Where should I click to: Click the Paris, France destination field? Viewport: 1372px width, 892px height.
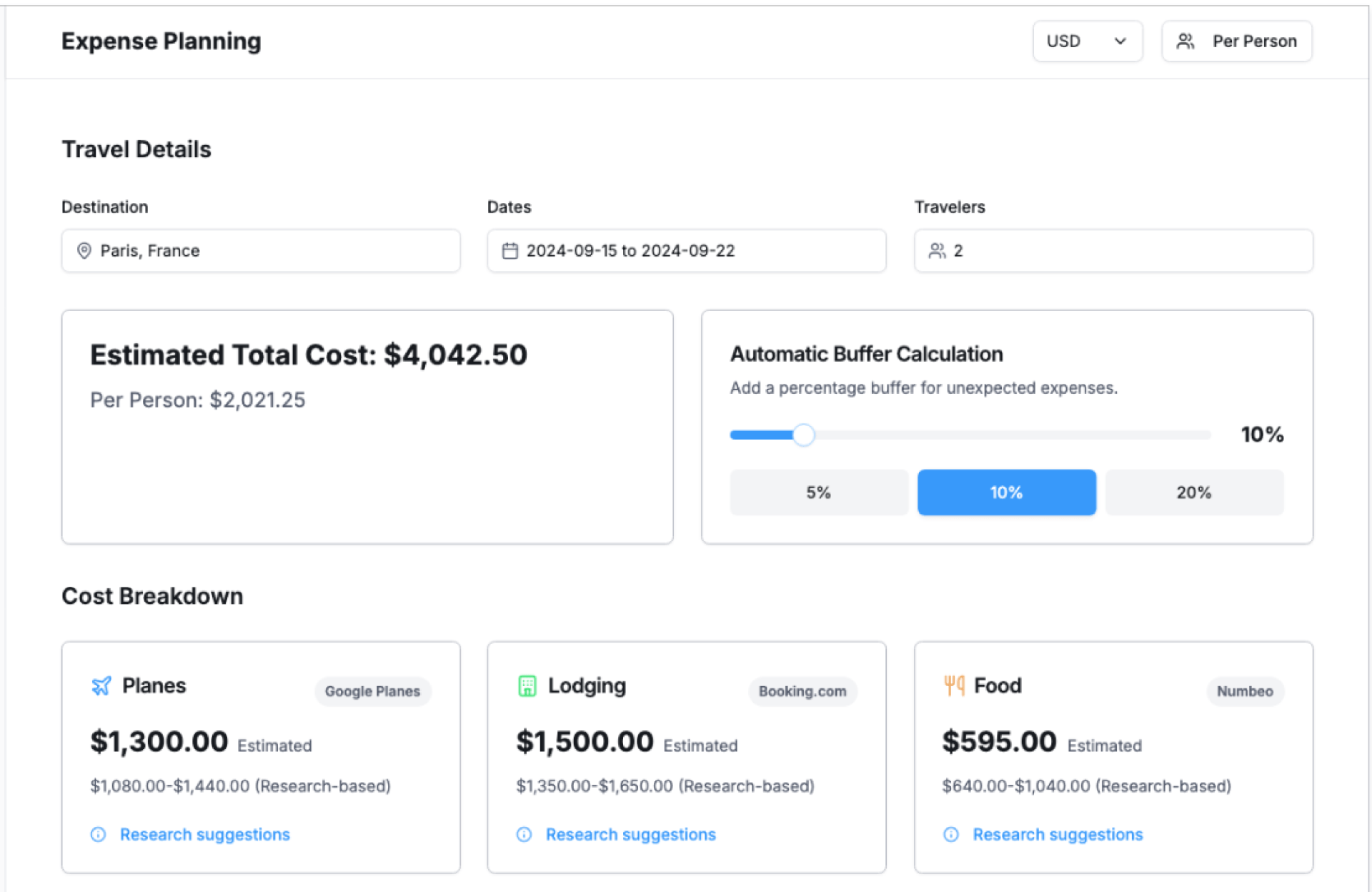click(x=261, y=251)
